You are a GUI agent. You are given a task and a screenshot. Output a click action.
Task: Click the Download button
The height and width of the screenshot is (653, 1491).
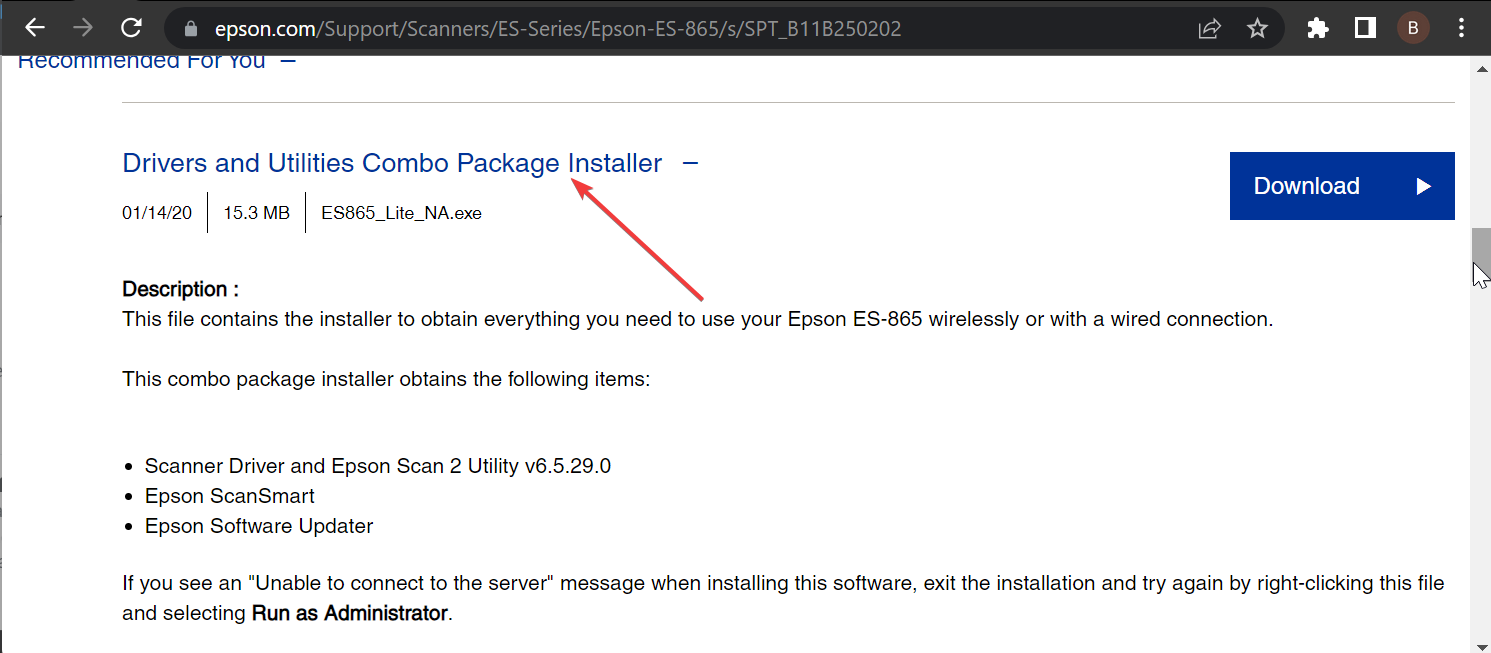click(1342, 186)
